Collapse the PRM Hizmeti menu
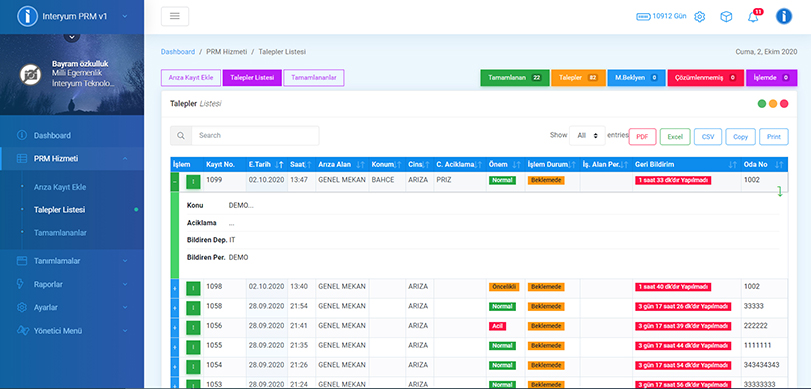 pyautogui.click(x=125, y=159)
